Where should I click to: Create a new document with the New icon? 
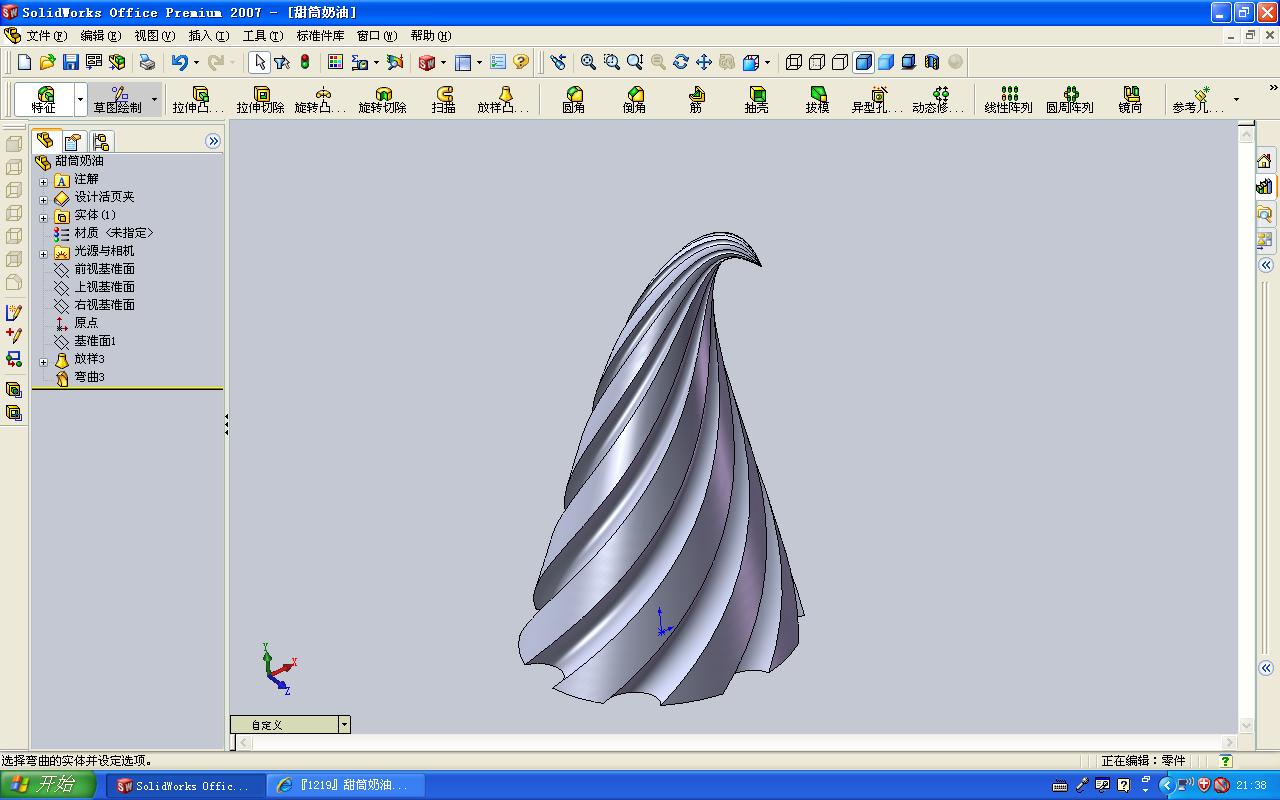click(25, 62)
